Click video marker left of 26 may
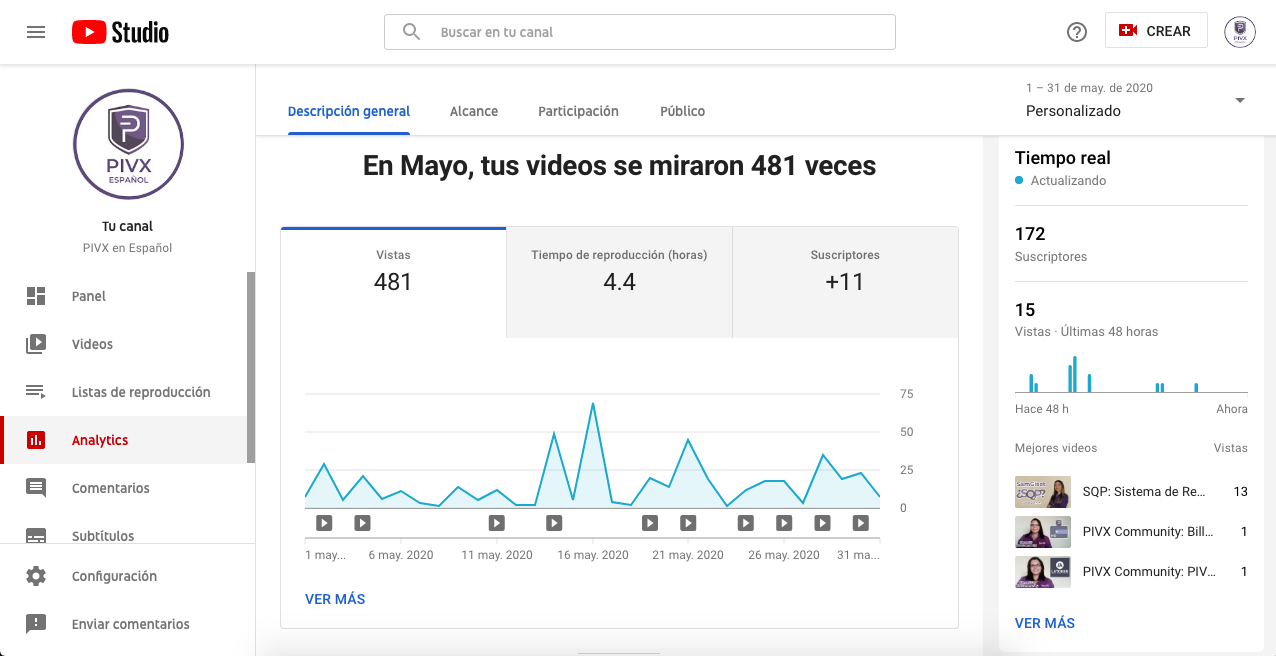The height and width of the screenshot is (656, 1276). pyautogui.click(x=746, y=523)
